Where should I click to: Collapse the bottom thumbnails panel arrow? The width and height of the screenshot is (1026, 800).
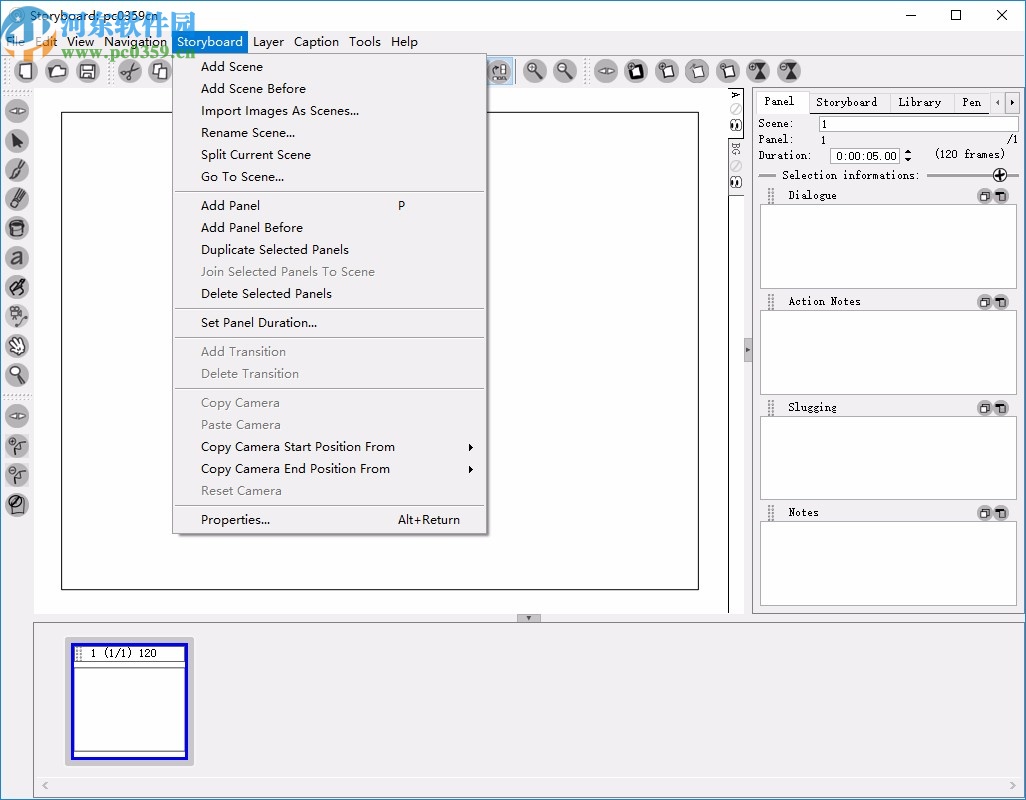pyautogui.click(x=529, y=618)
